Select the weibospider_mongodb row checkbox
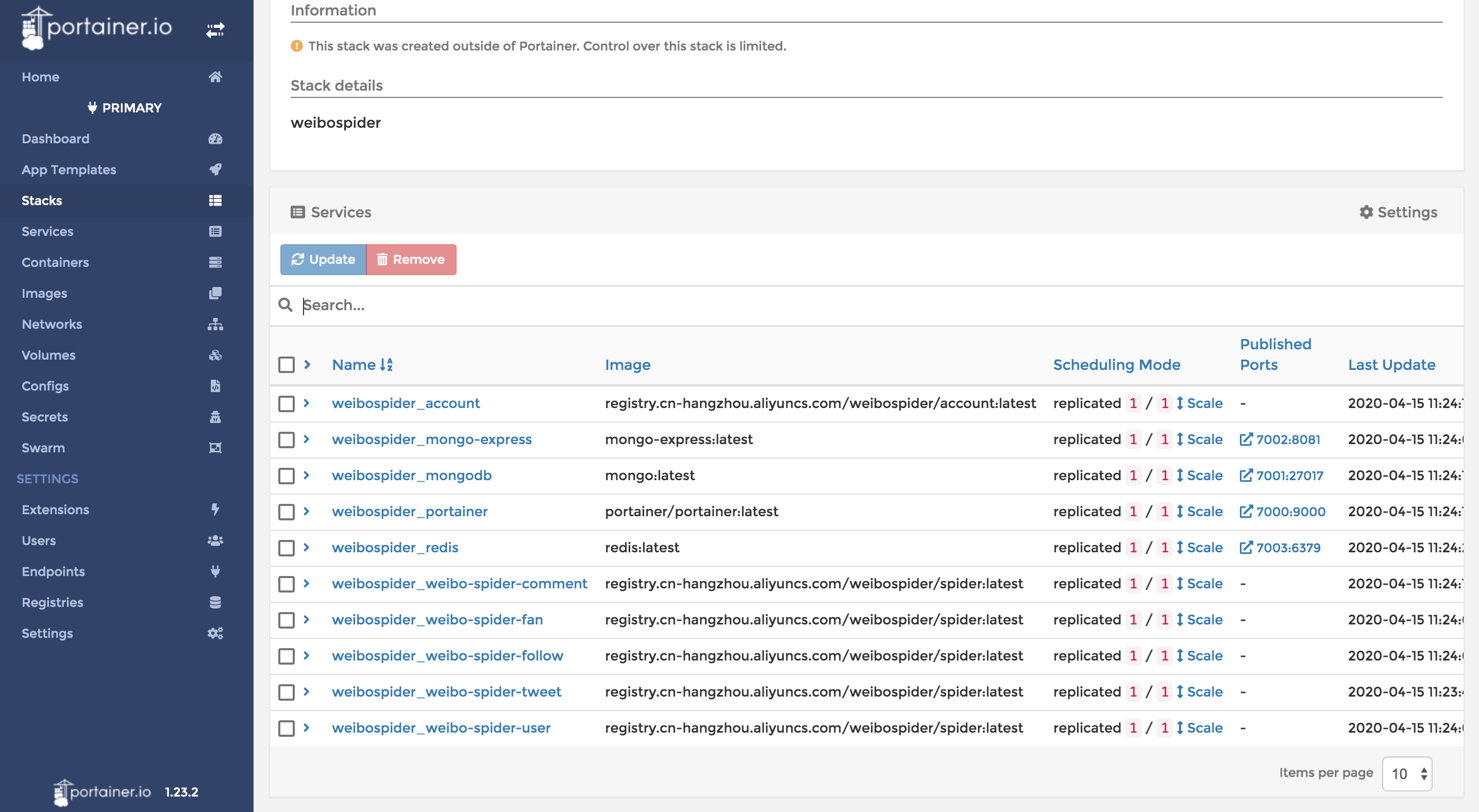Image resolution: width=1479 pixels, height=812 pixels. click(287, 476)
